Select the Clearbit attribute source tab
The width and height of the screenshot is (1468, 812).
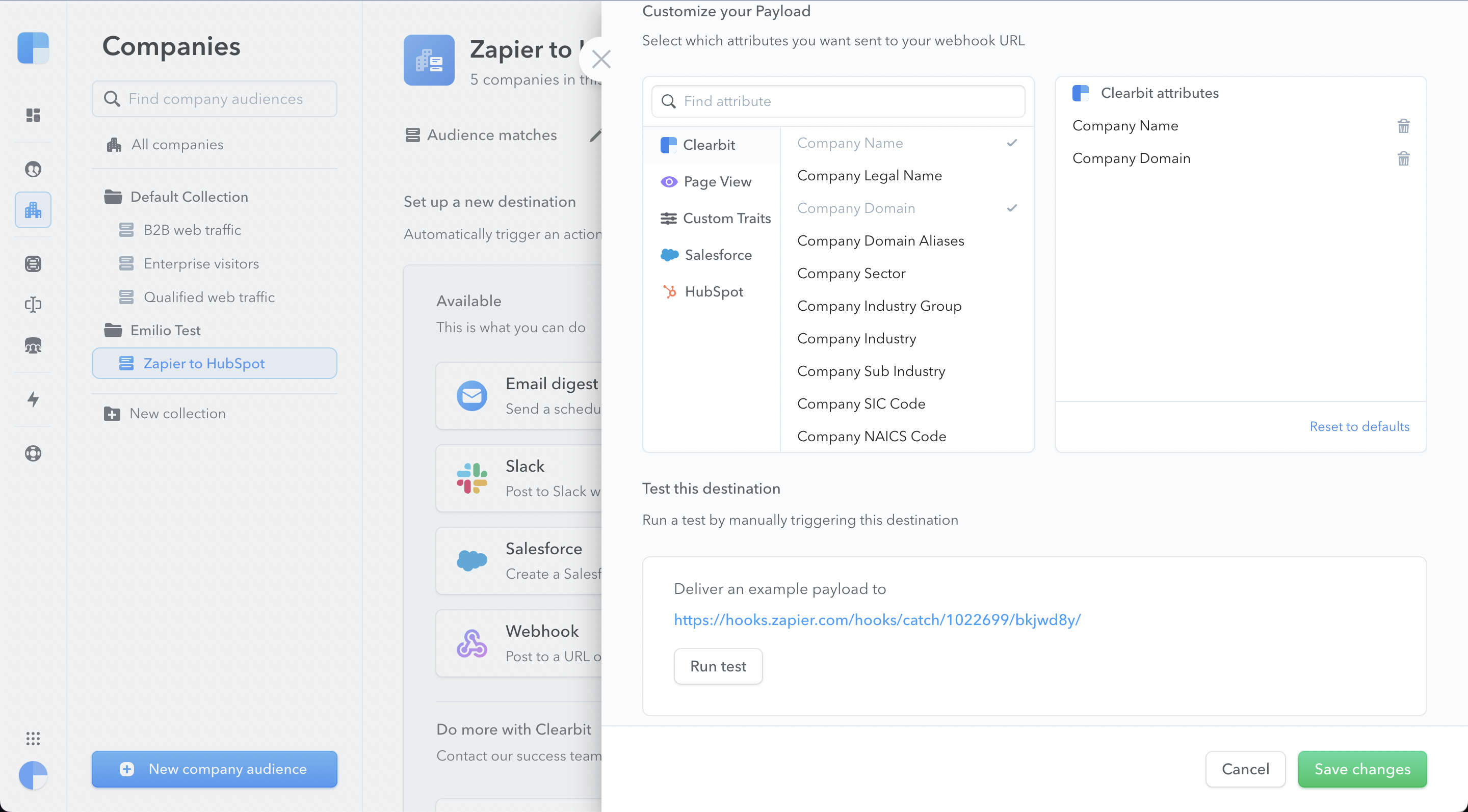coord(711,145)
